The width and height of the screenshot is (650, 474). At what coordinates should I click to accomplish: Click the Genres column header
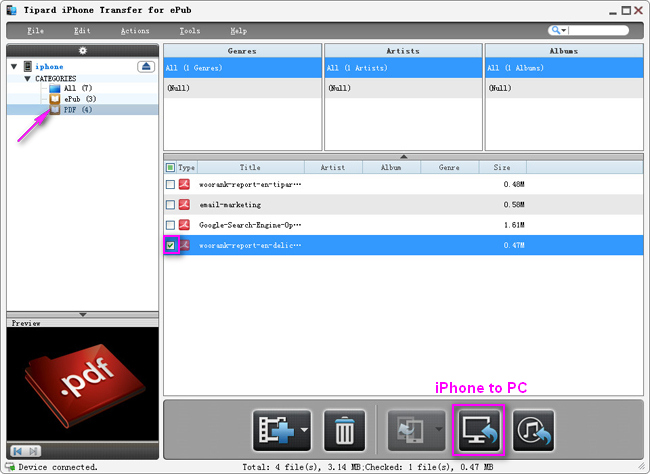(x=243, y=51)
